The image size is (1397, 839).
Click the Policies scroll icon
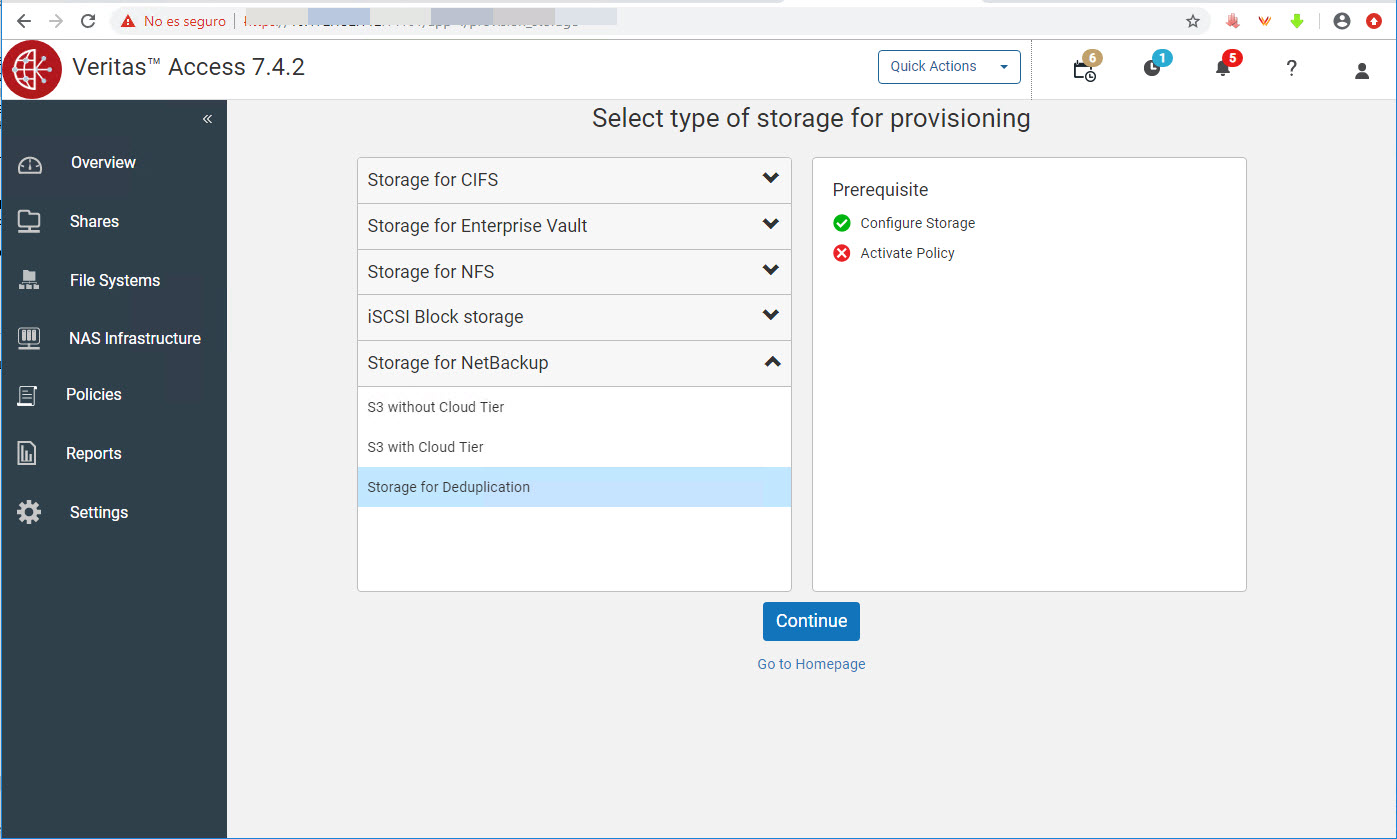[28, 396]
